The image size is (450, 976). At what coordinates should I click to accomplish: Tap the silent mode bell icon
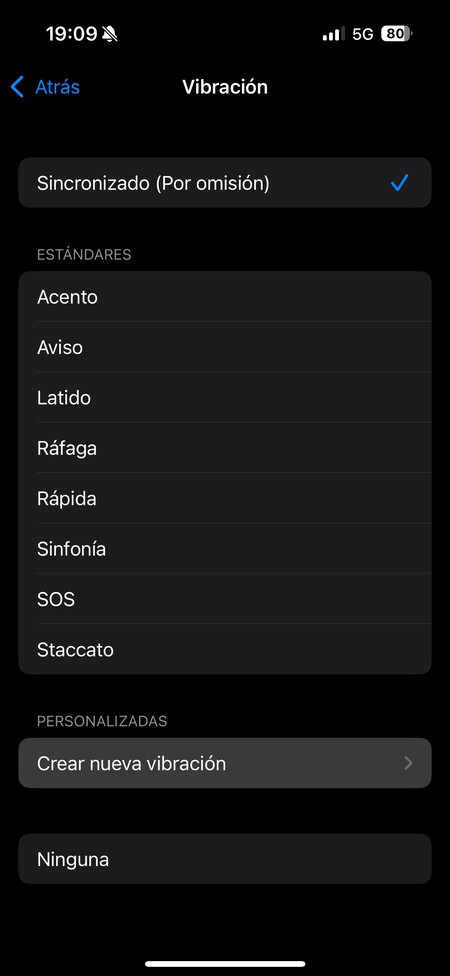[x=110, y=34]
